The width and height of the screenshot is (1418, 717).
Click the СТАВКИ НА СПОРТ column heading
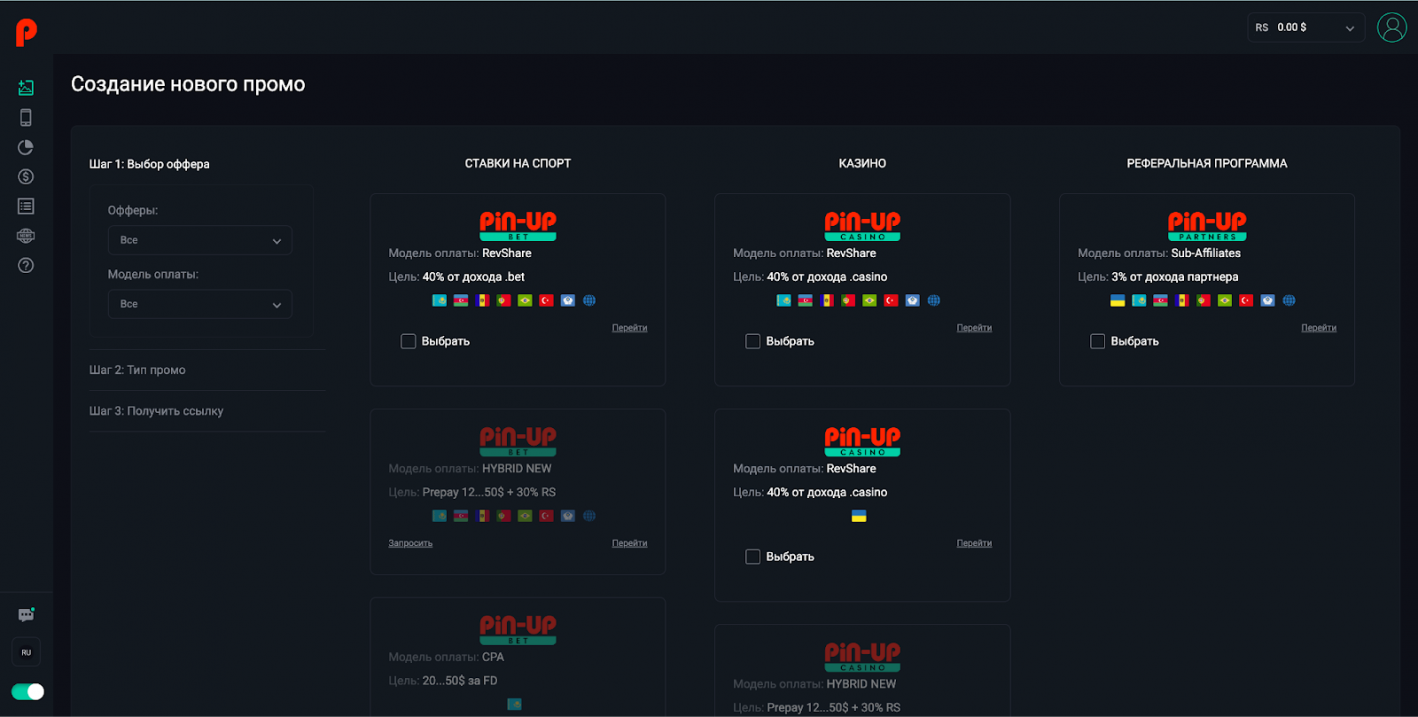pyautogui.click(x=518, y=163)
